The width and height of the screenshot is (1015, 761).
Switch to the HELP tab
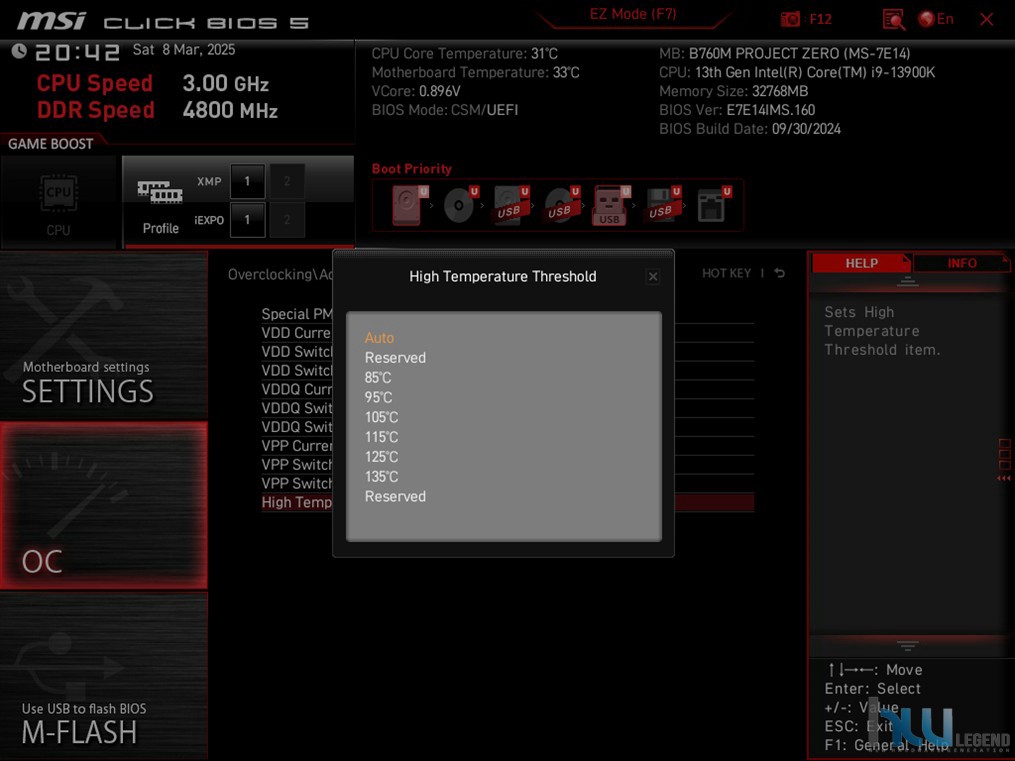tap(861, 263)
